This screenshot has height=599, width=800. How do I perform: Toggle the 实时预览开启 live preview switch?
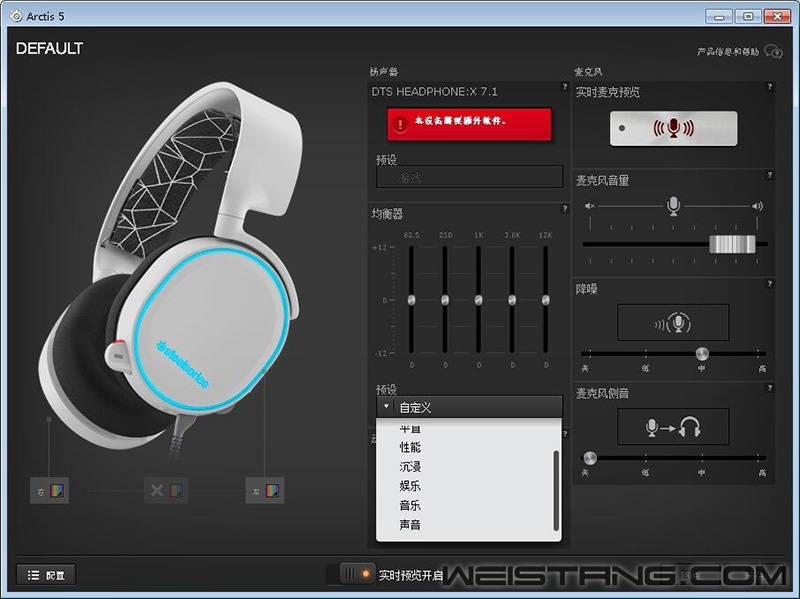(x=358, y=575)
